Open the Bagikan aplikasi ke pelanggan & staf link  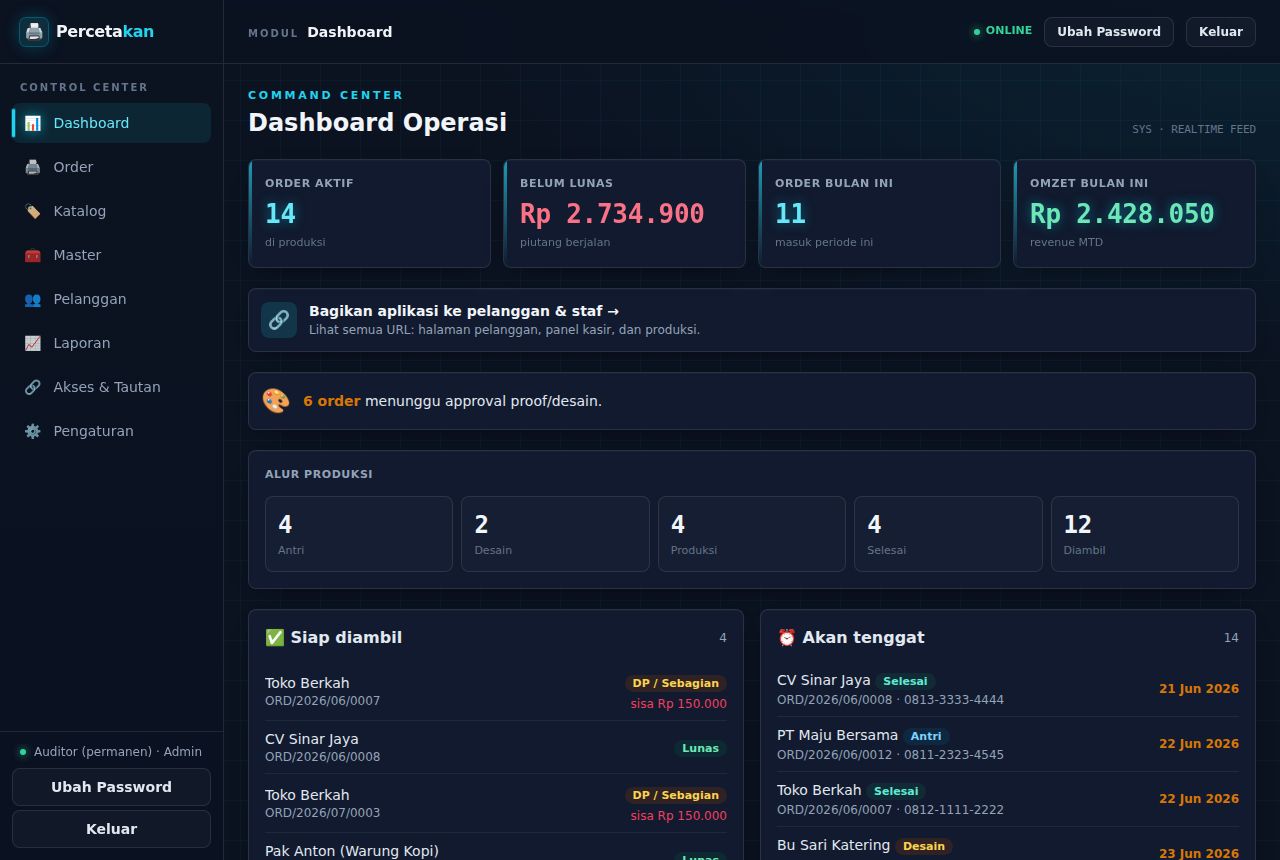[x=752, y=320]
